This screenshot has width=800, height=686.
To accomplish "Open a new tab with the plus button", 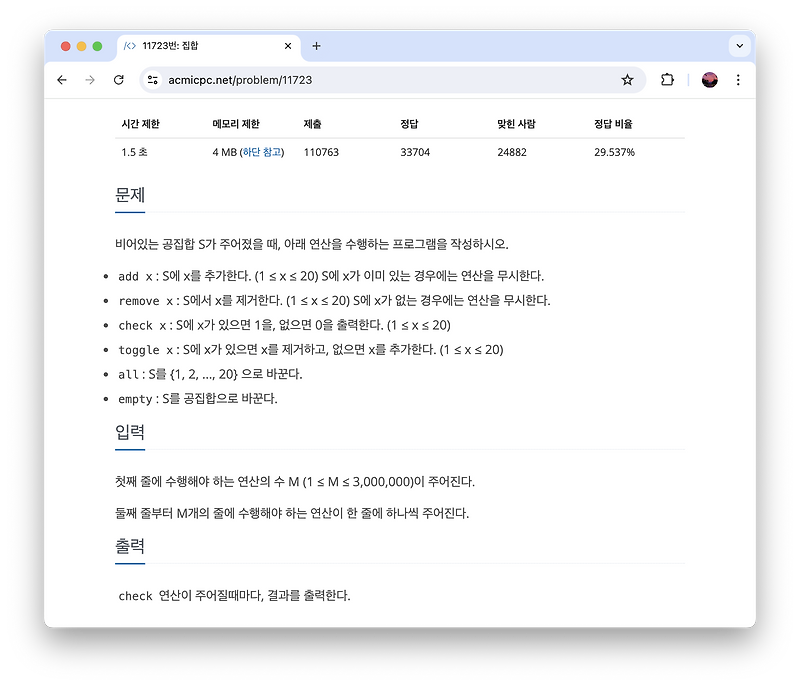I will click(x=317, y=46).
